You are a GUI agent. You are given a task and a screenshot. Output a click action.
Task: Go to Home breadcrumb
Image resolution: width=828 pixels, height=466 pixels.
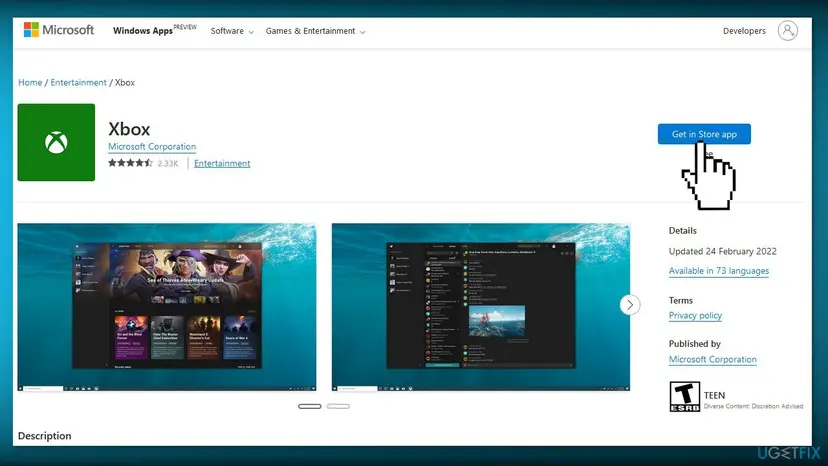30,82
